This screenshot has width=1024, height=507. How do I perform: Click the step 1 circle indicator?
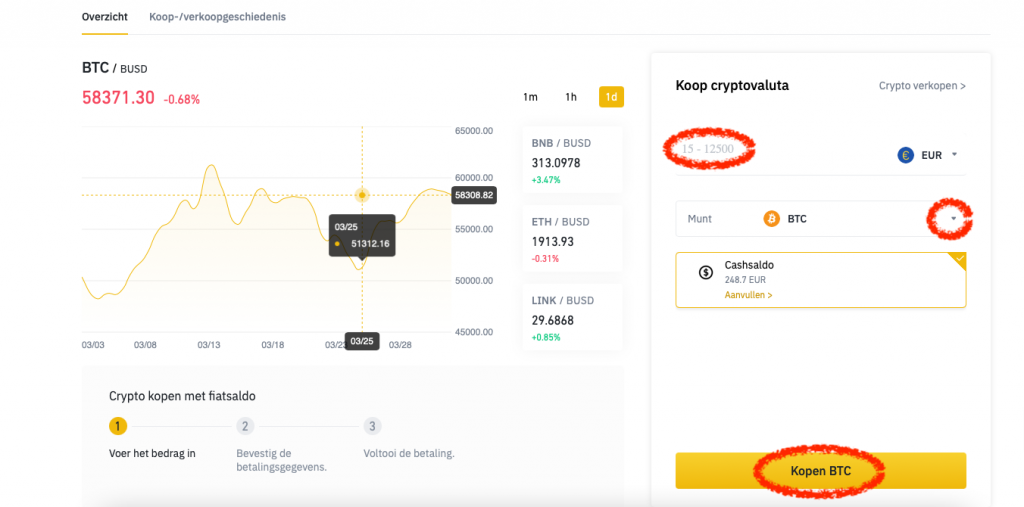118,426
